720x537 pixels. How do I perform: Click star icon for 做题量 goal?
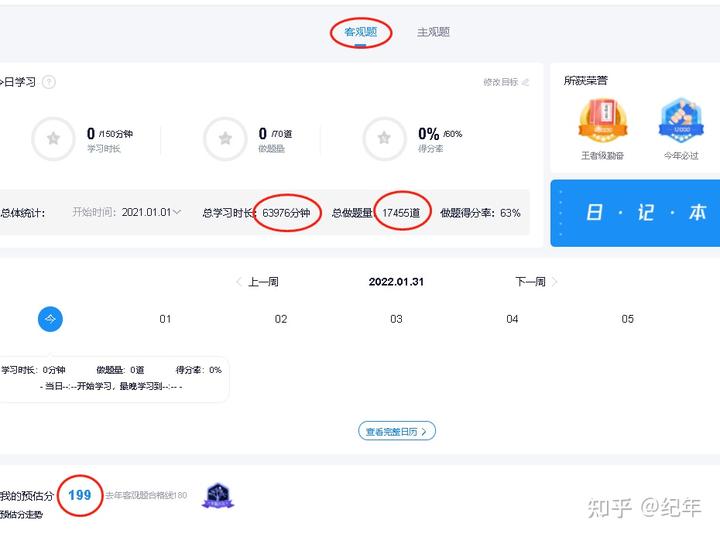(225, 138)
